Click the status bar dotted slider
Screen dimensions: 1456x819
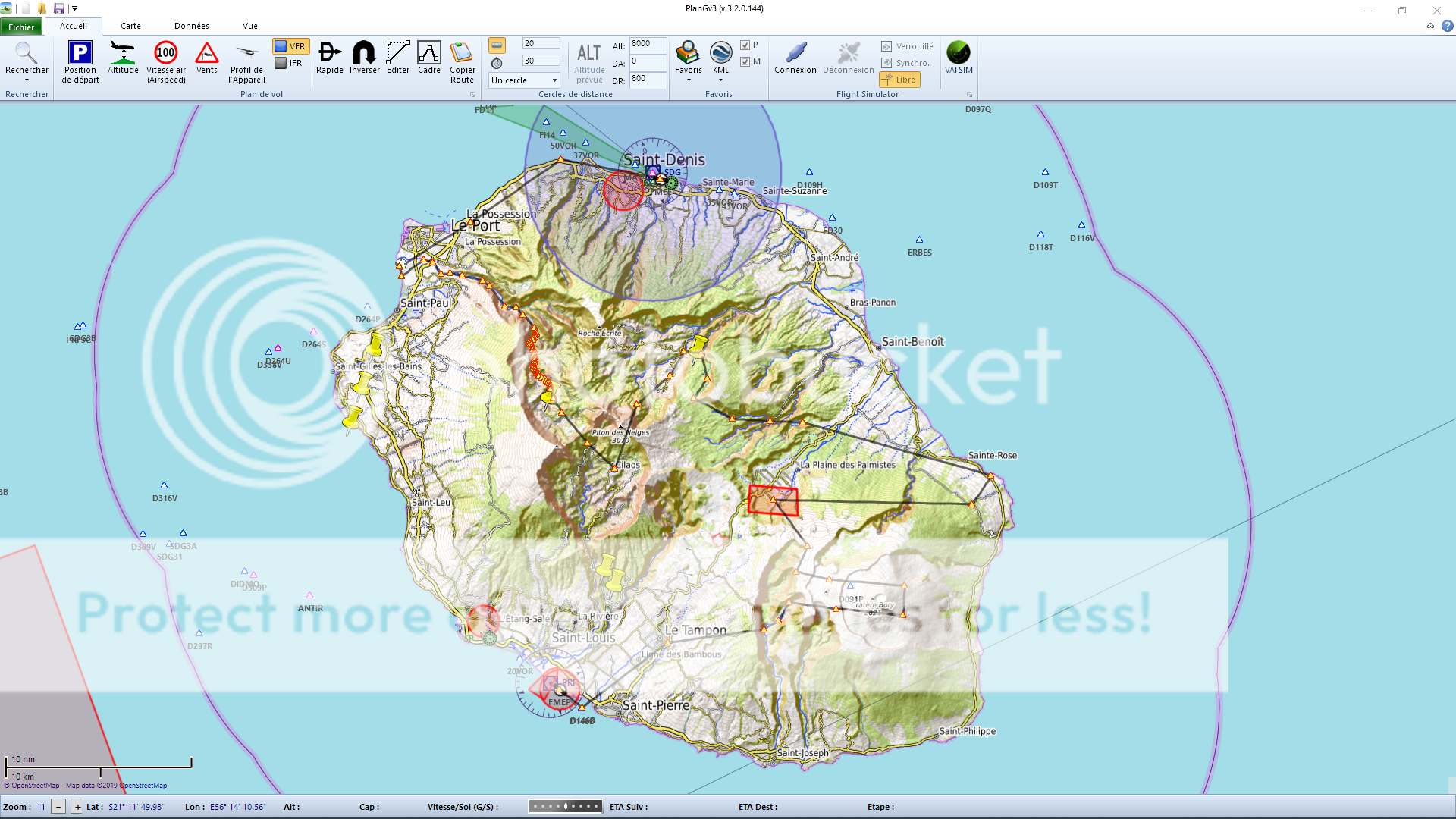click(x=566, y=806)
